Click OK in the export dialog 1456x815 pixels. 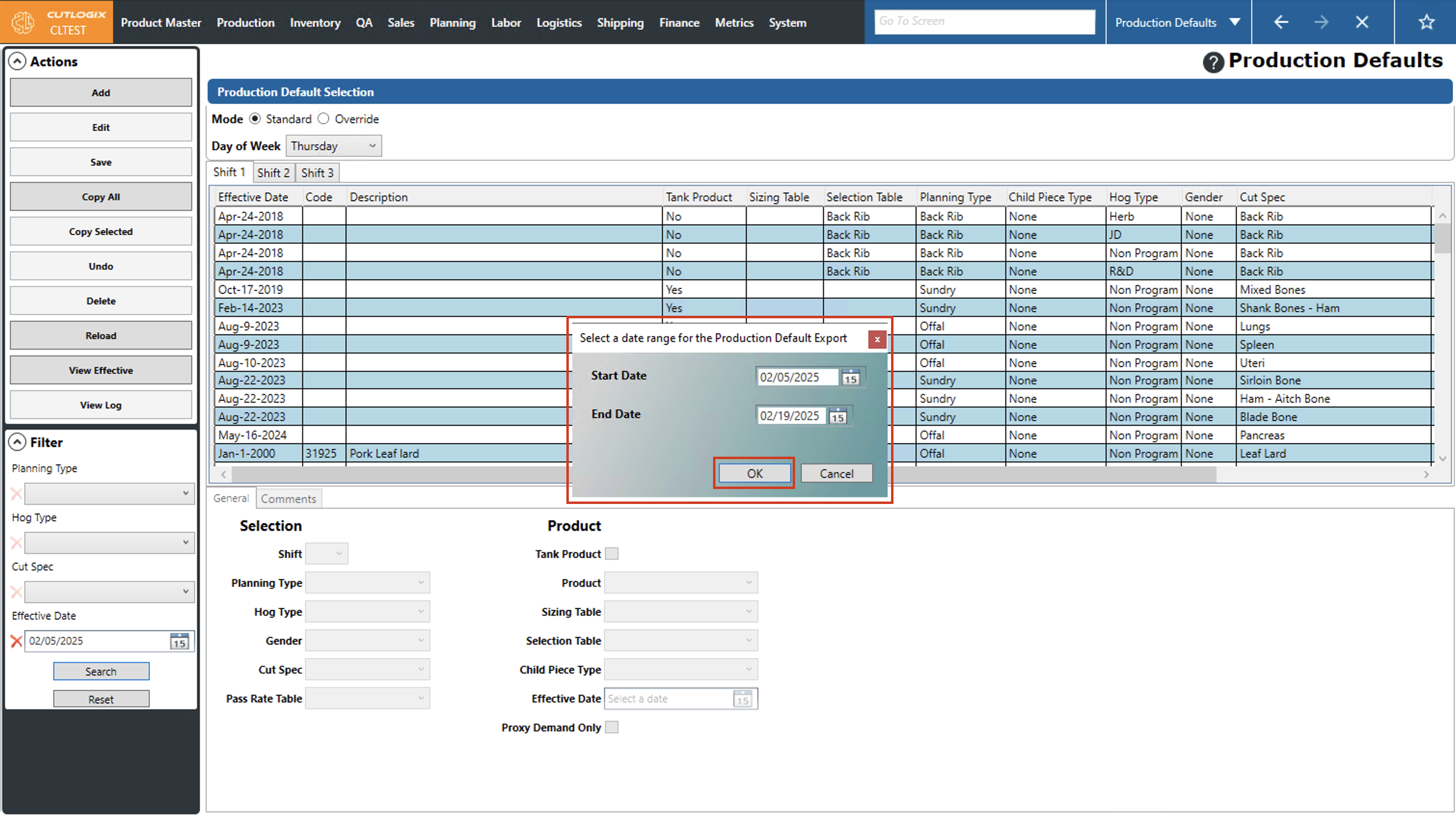[754, 474]
